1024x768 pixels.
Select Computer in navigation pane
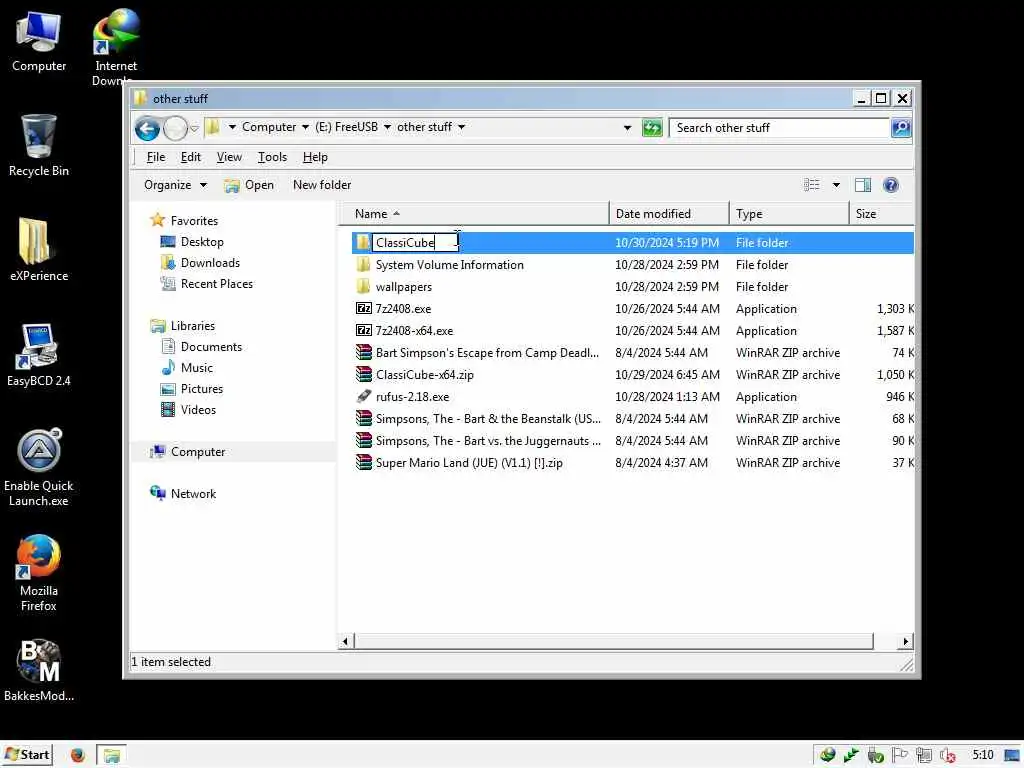click(x=188, y=452)
